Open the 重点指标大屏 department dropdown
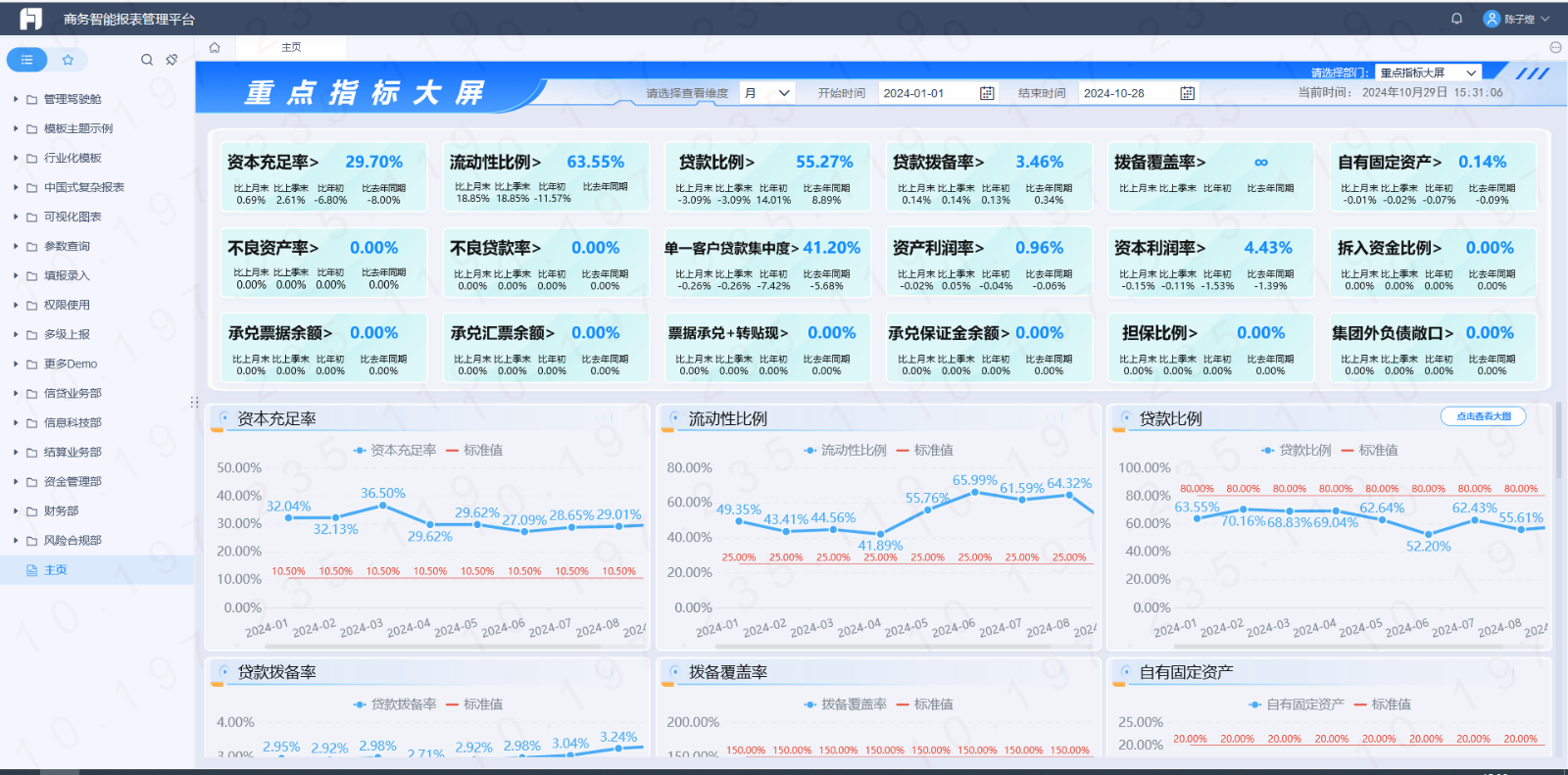This screenshot has height=775, width=1568. click(x=1427, y=73)
